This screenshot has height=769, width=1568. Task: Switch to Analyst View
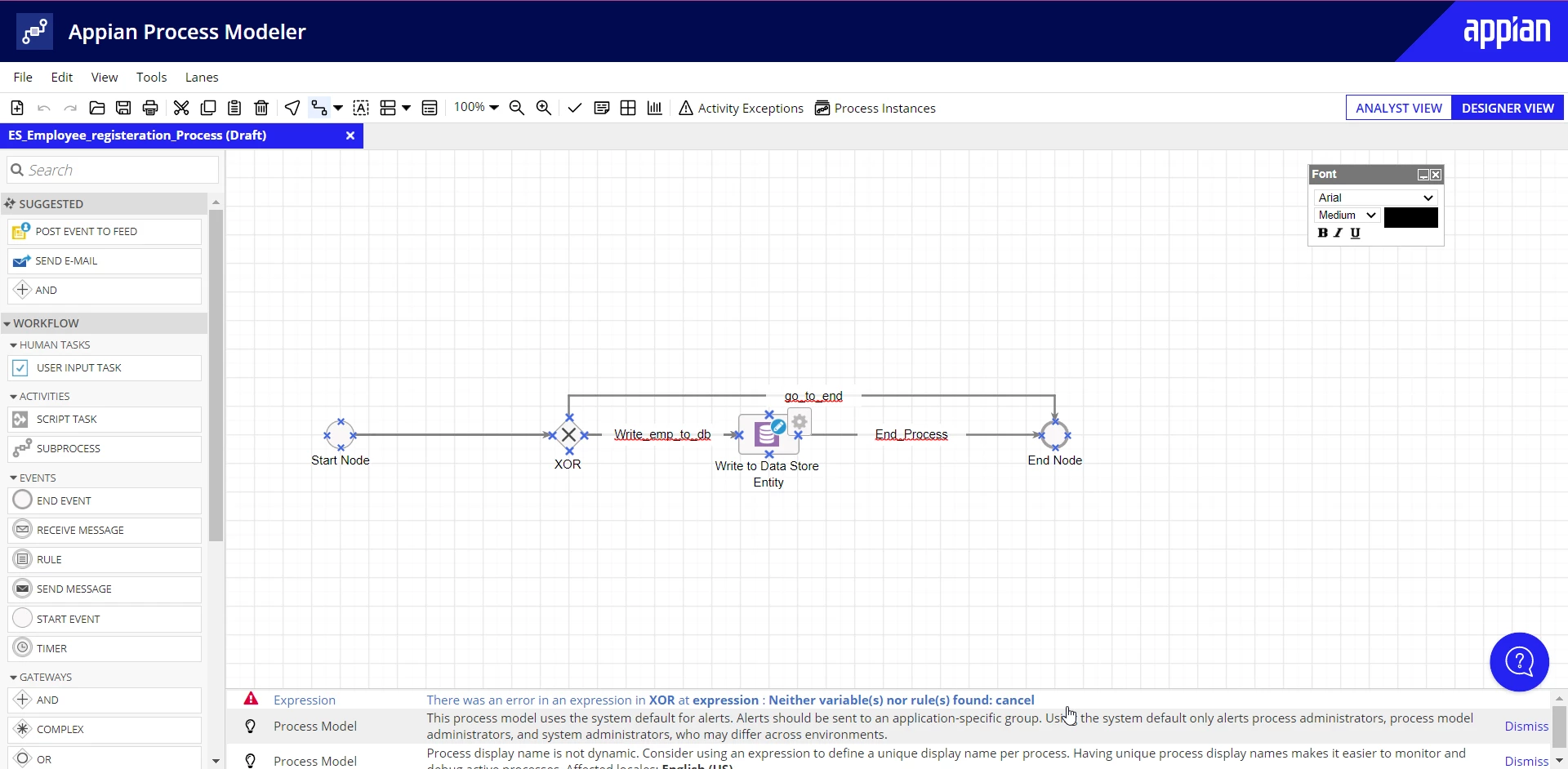[x=1399, y=108]
